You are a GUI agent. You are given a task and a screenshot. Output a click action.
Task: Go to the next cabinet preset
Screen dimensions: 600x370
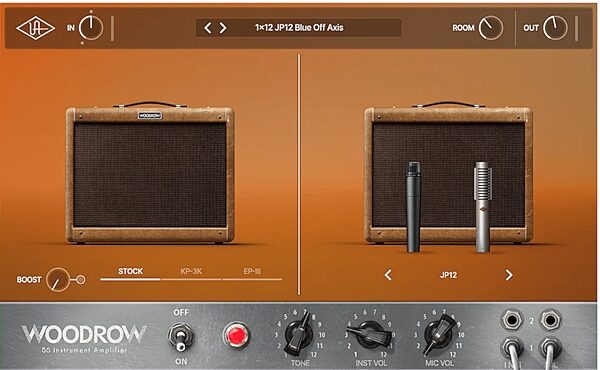(223, 28)
